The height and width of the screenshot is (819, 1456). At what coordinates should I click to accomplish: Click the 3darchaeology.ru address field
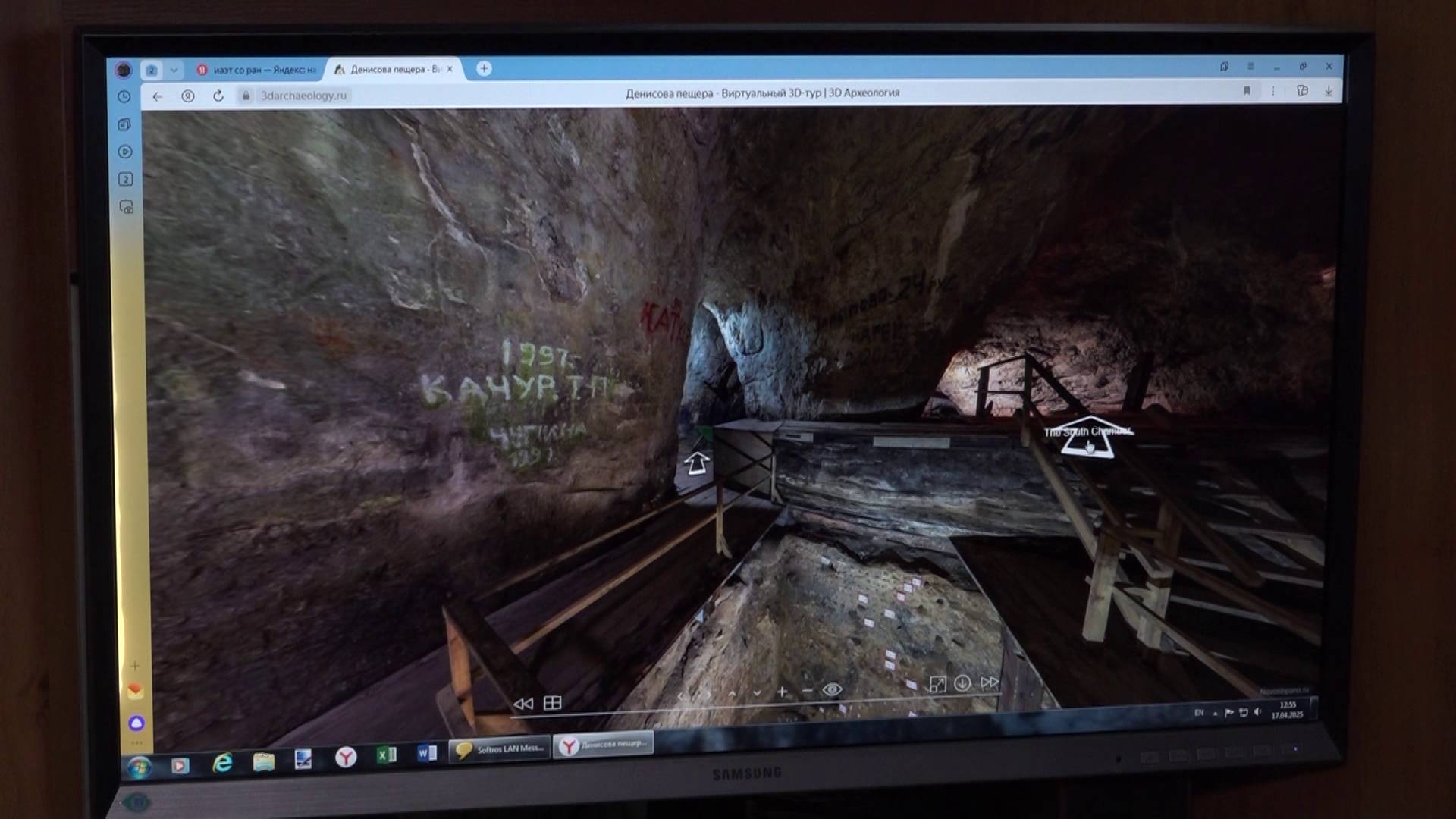coord(303,96)
